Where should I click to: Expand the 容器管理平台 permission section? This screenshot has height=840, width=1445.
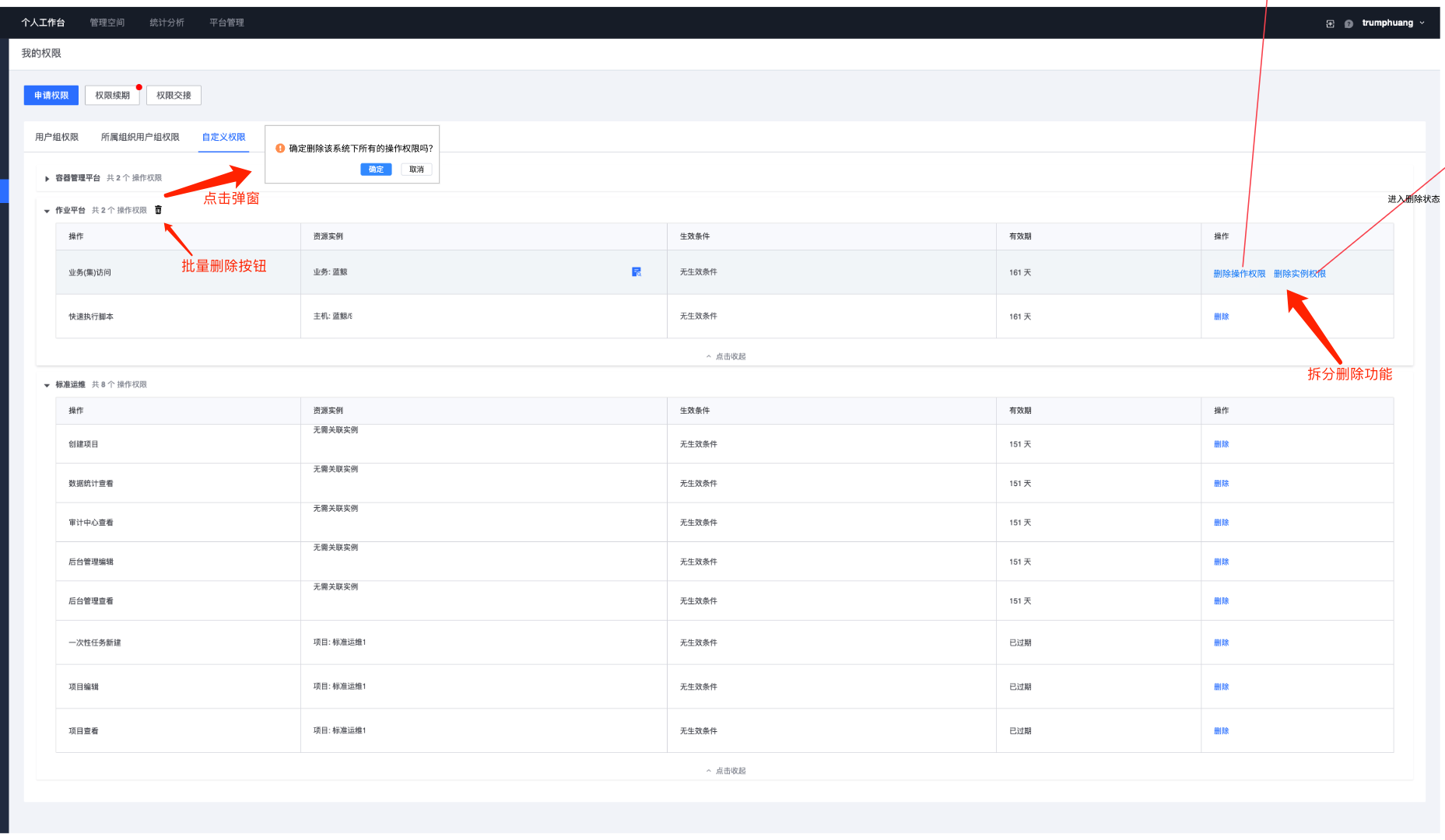(47, 177)
